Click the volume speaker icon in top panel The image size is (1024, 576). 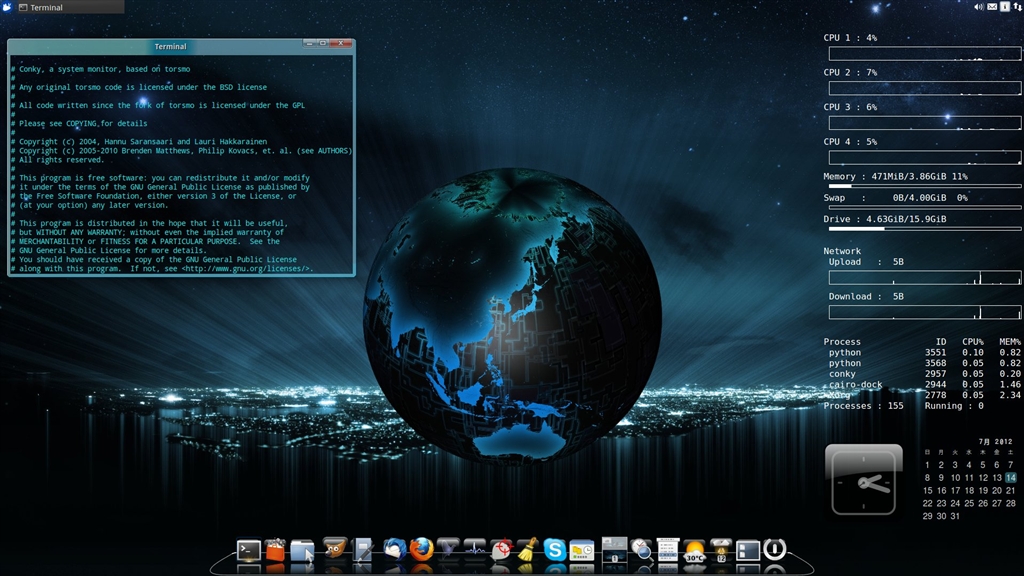pos(979,7)
